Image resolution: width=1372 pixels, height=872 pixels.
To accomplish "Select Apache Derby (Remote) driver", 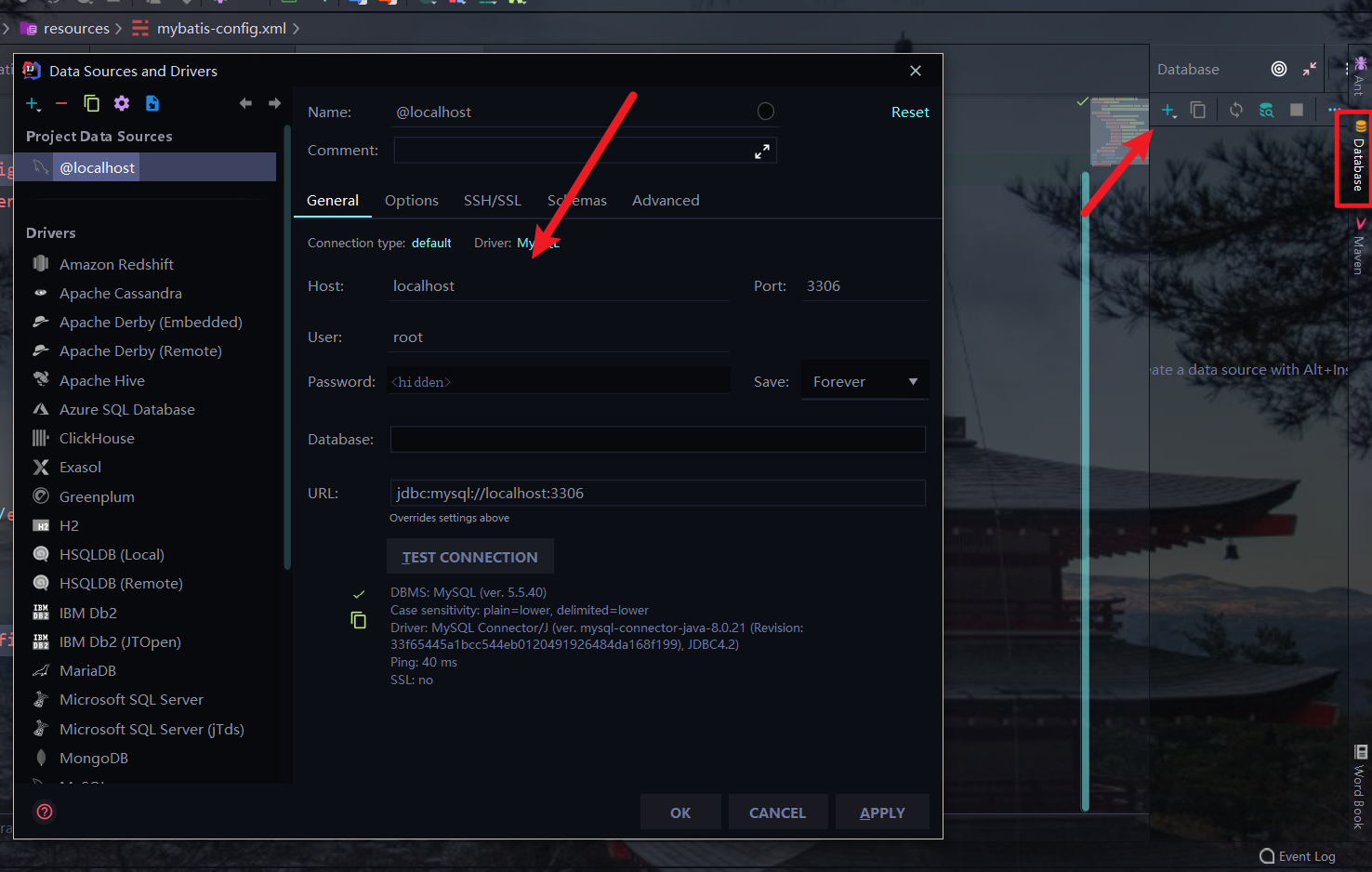I will click(x=140, y=350).
